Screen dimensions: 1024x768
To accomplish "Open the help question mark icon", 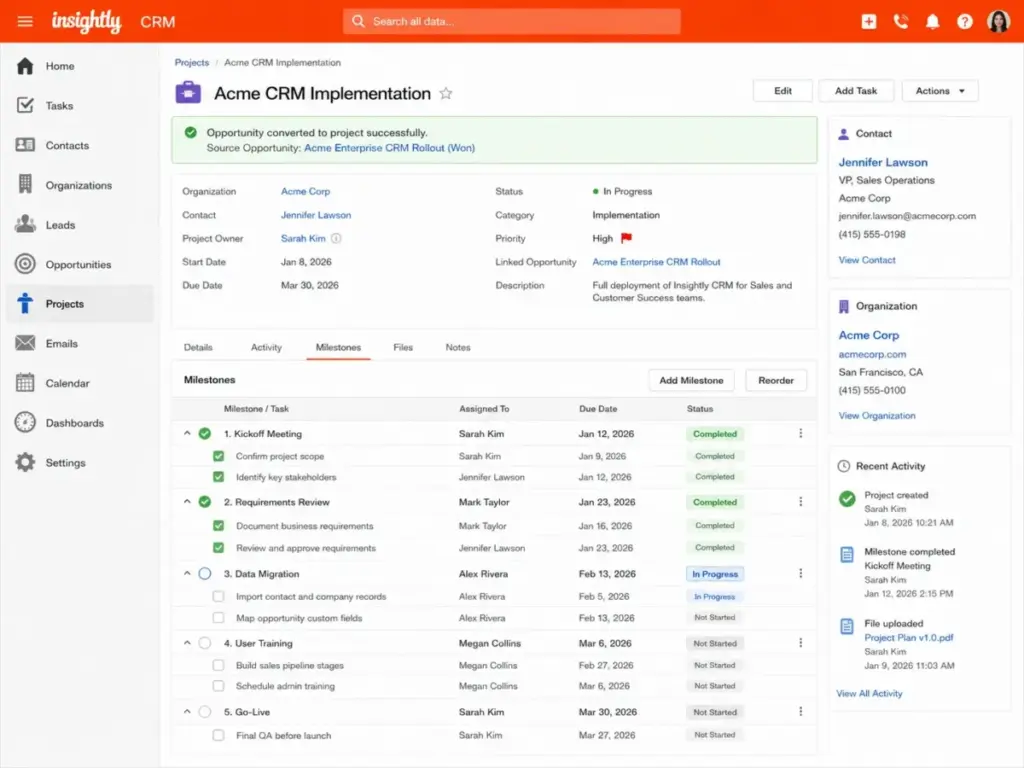I will (x=965, y=22).
